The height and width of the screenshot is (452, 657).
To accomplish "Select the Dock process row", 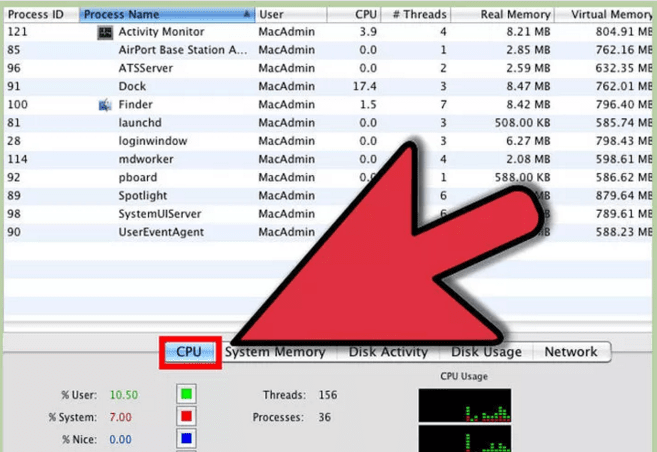I will [x=328, y=86].
